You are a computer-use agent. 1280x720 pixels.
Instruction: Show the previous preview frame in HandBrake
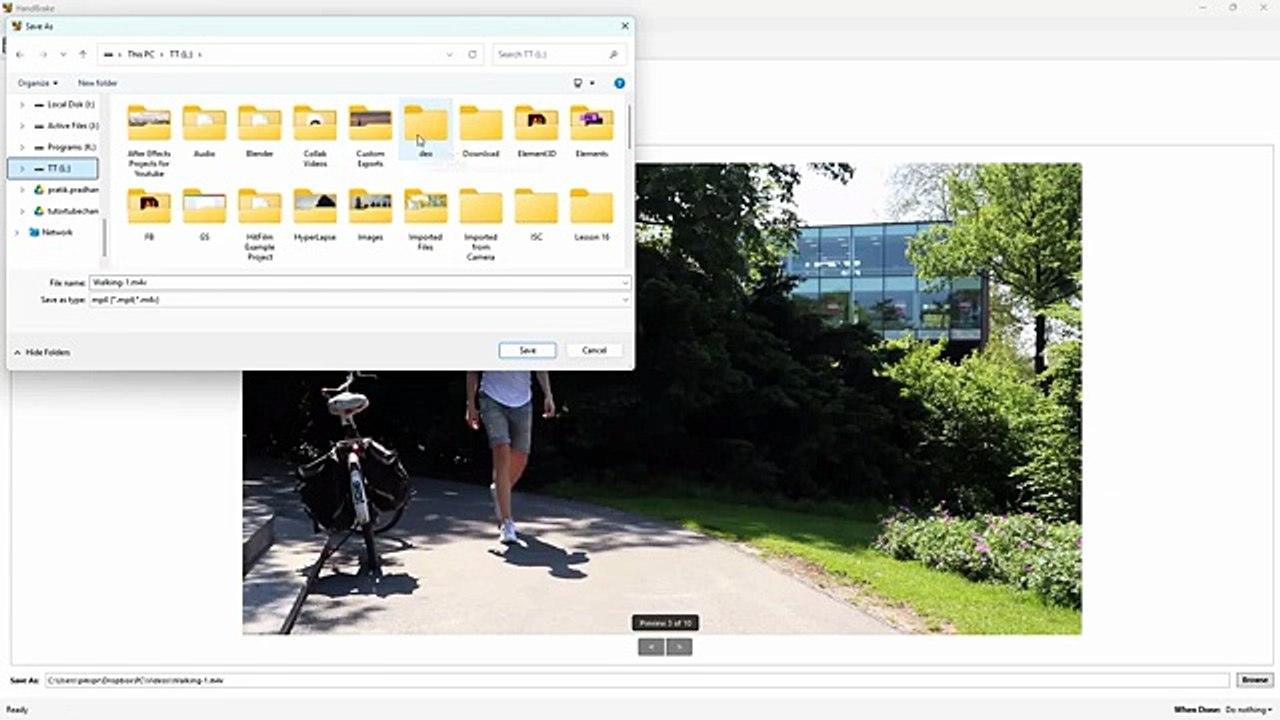(x=651, y=647)
